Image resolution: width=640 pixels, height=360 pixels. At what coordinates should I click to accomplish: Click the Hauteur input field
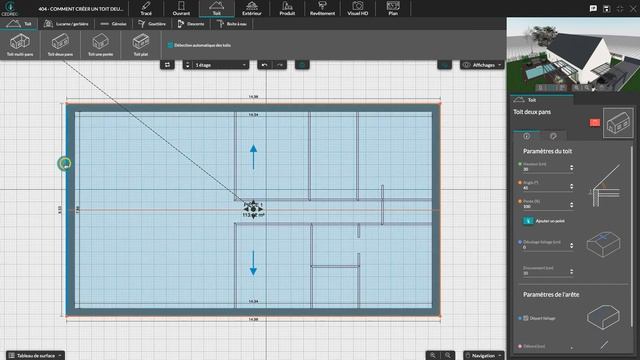click(545, 169)
